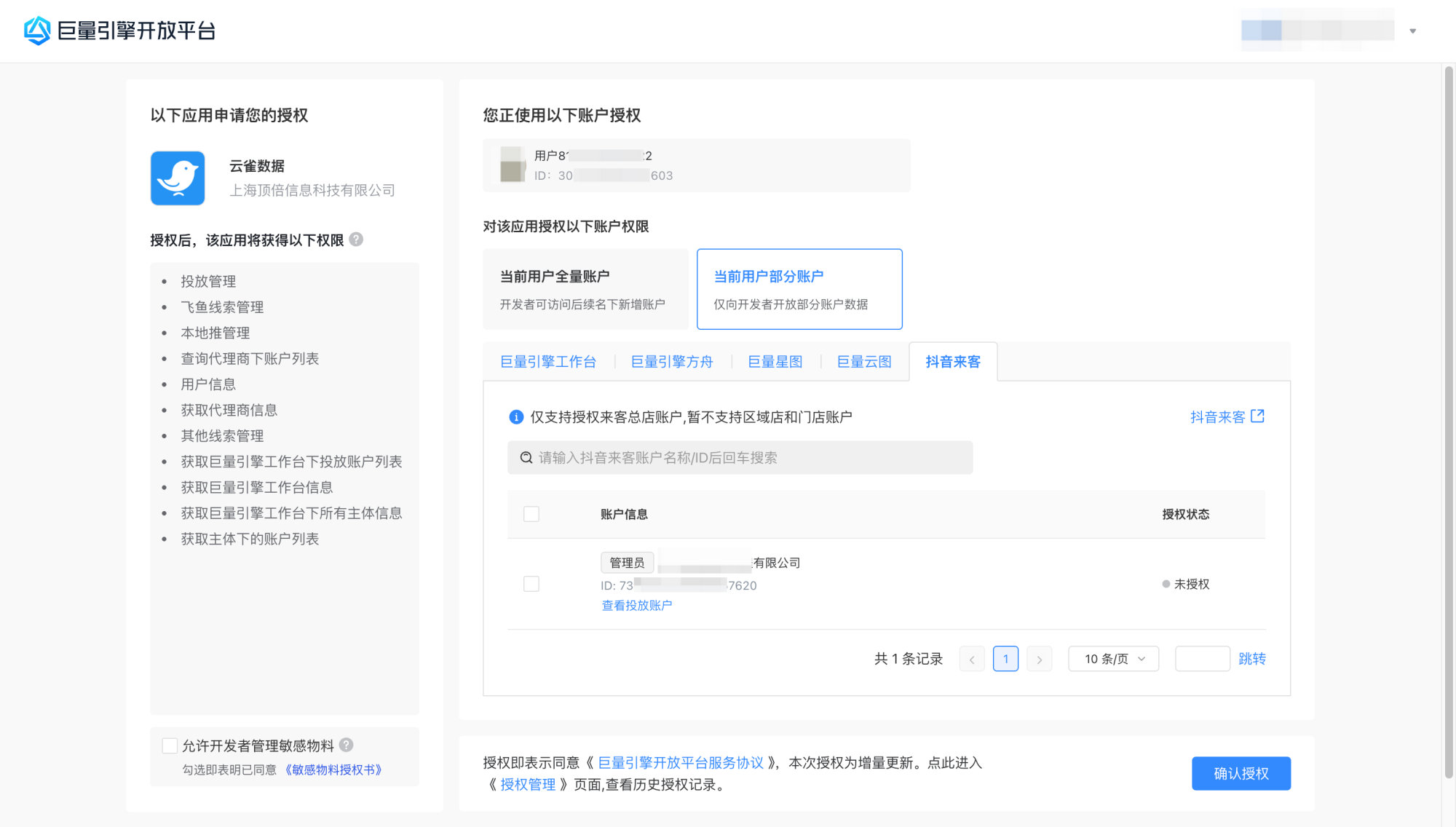Switch to 巨量云图 tab
Viewport: 1456px width, 827px height.
pyautogui.click(x=864, y=362)
